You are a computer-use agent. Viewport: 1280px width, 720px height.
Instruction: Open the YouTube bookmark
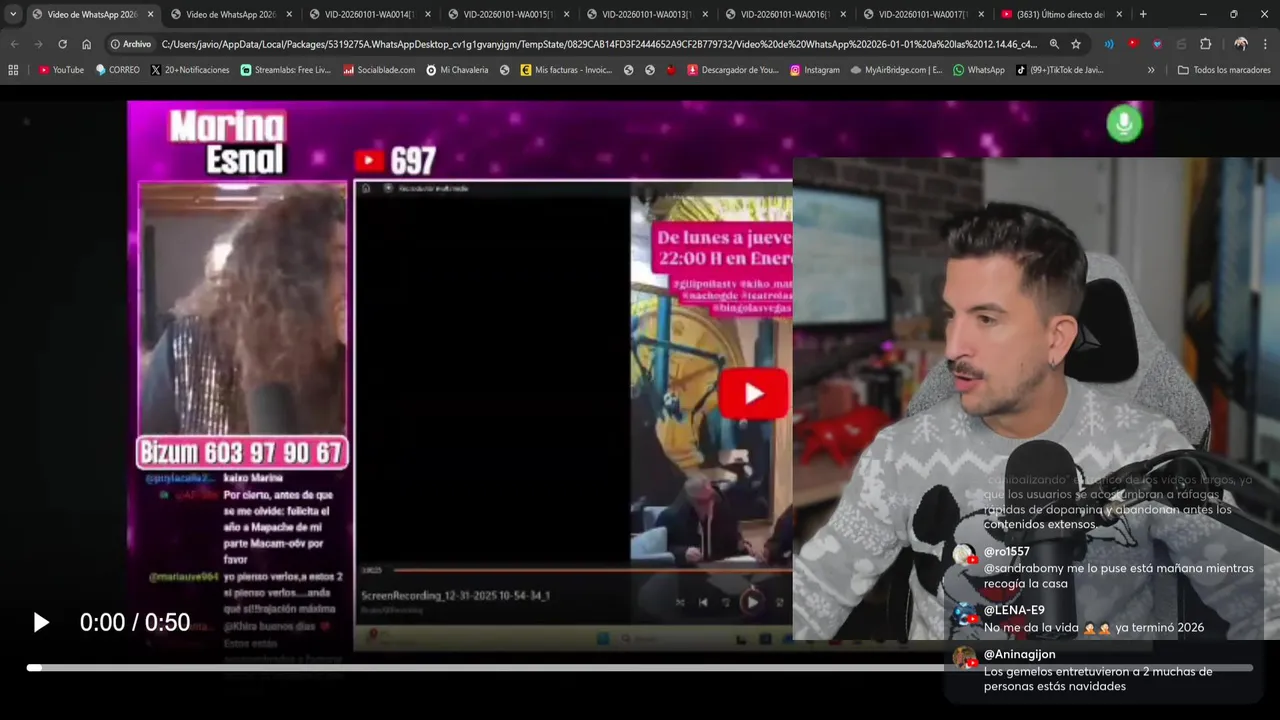[61, 70]
